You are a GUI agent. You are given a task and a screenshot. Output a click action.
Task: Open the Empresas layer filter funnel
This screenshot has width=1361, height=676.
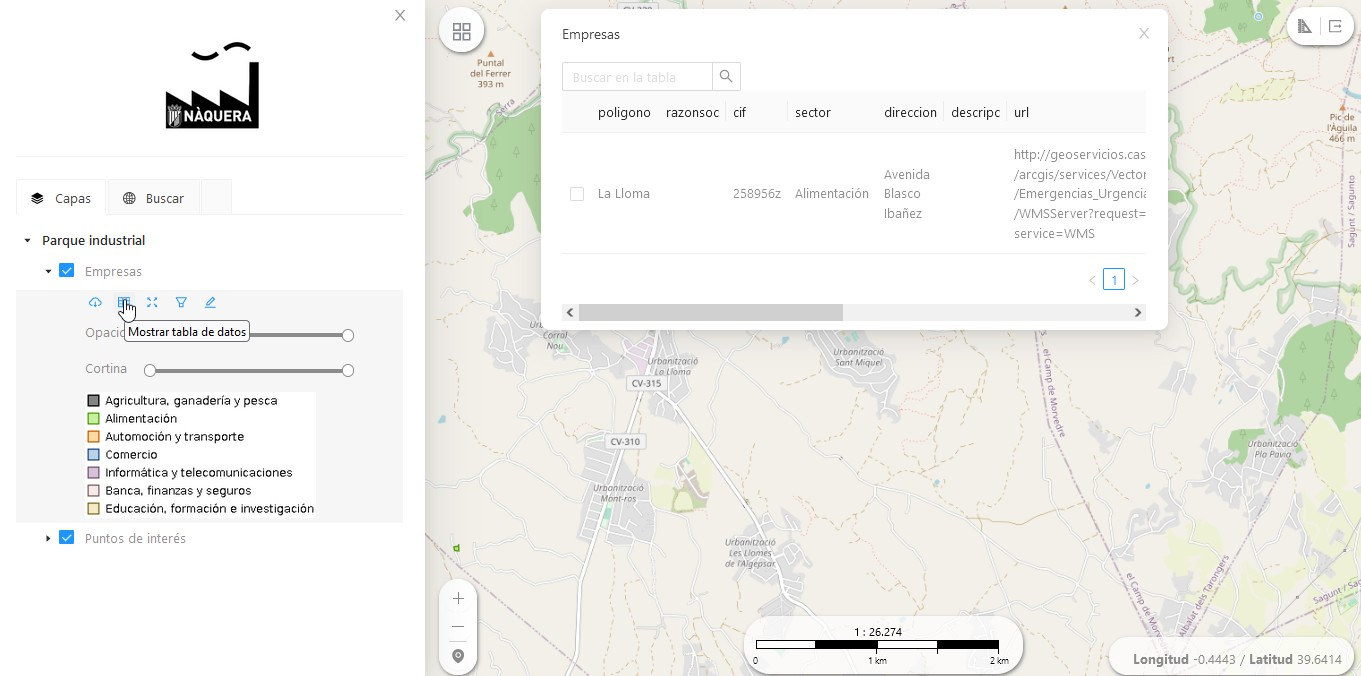(181, 302)
